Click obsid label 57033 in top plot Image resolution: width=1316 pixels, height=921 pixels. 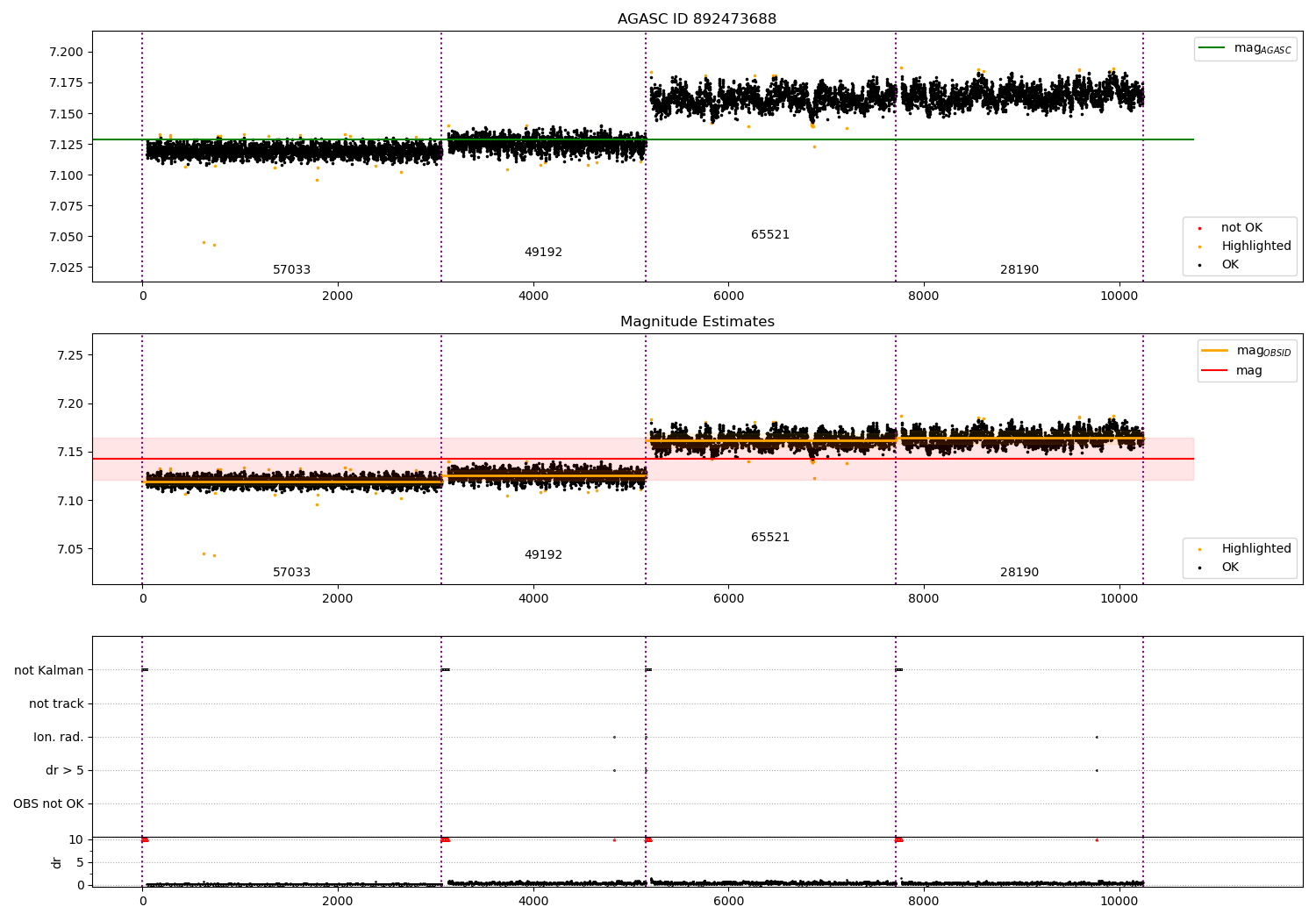point(291,270)
